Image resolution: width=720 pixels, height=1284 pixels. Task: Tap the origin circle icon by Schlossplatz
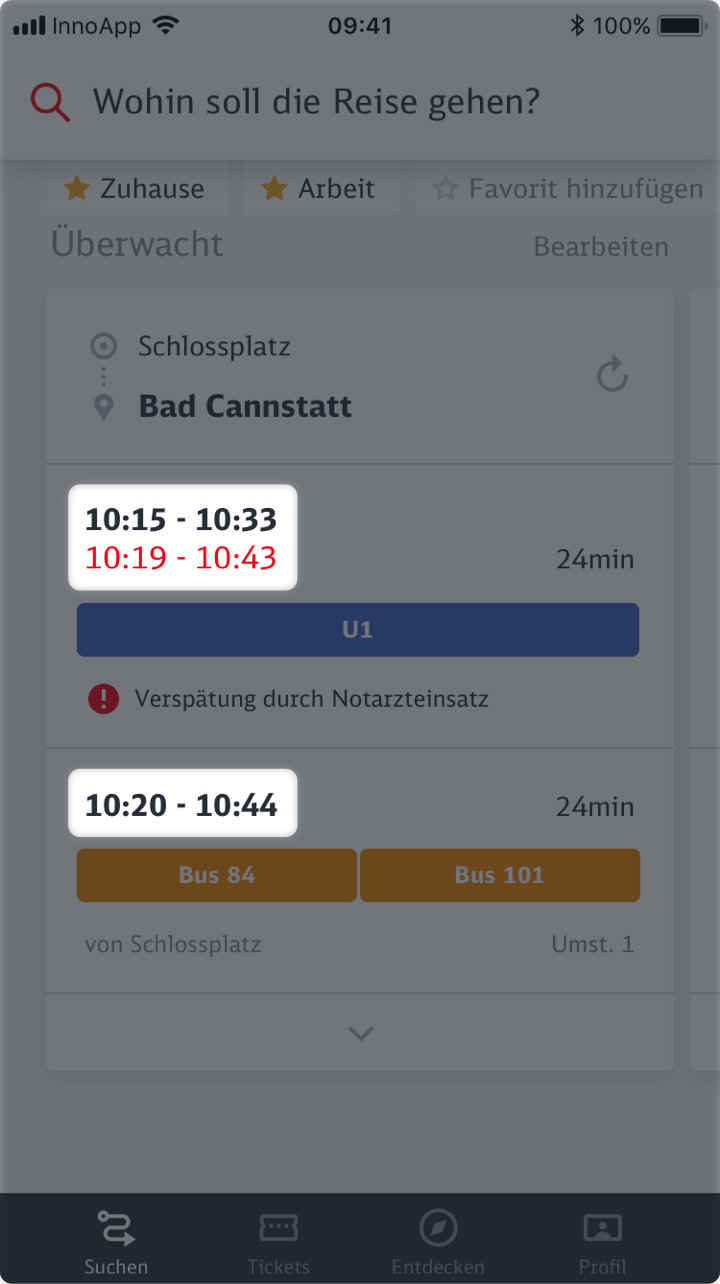click(103, 347)
